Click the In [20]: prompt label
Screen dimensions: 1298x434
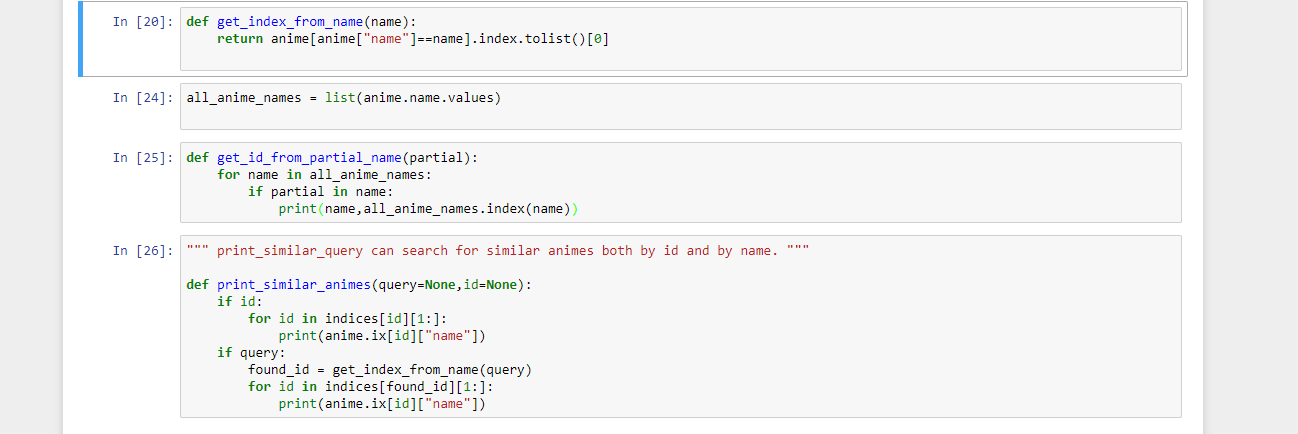pos(143,21)
